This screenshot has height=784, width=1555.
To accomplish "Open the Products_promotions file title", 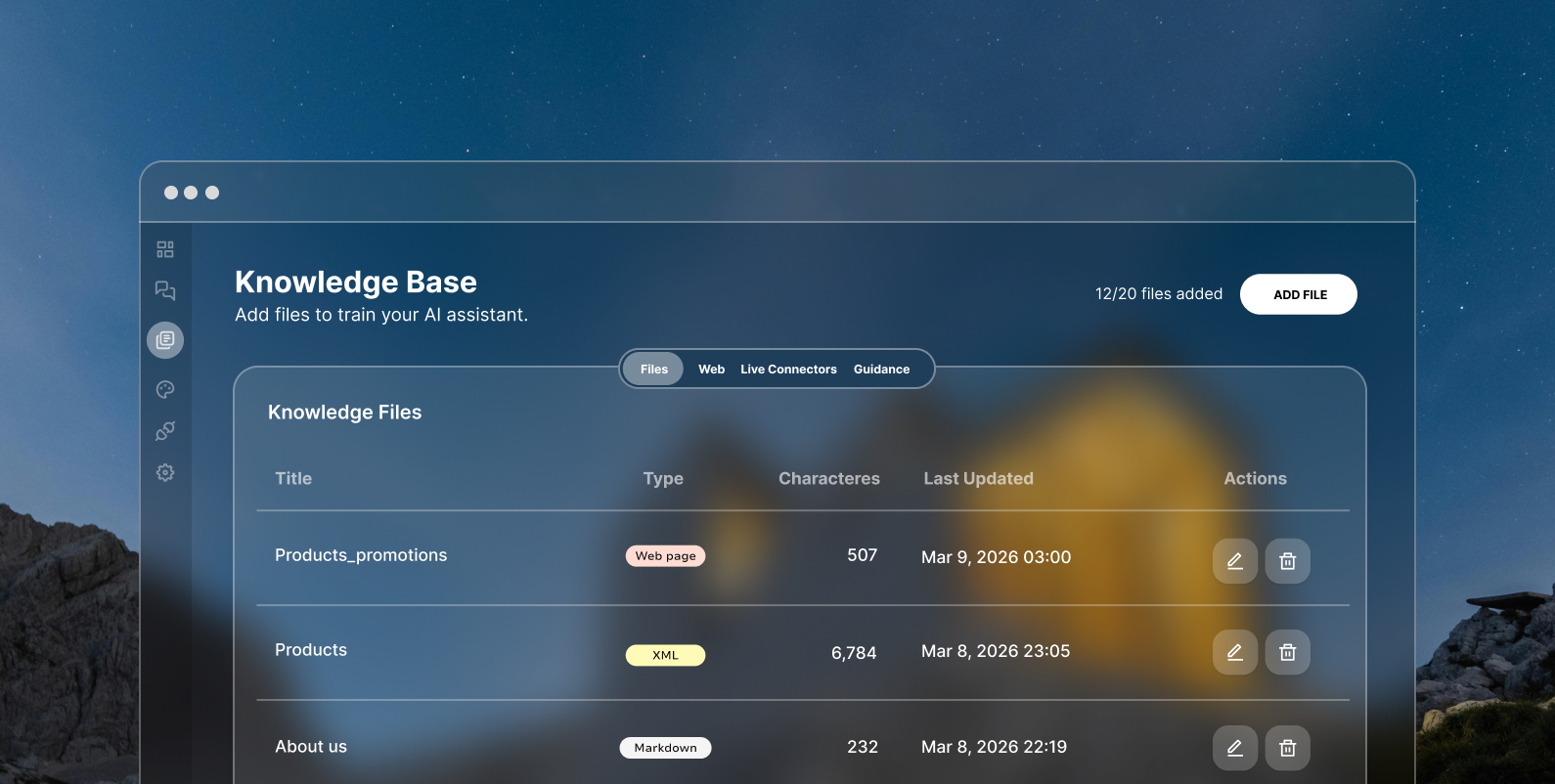I will pyautogui.click(x=361, y=555).
